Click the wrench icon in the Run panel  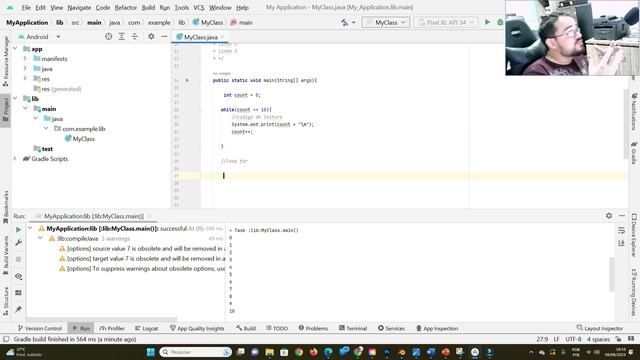[18, 243]
